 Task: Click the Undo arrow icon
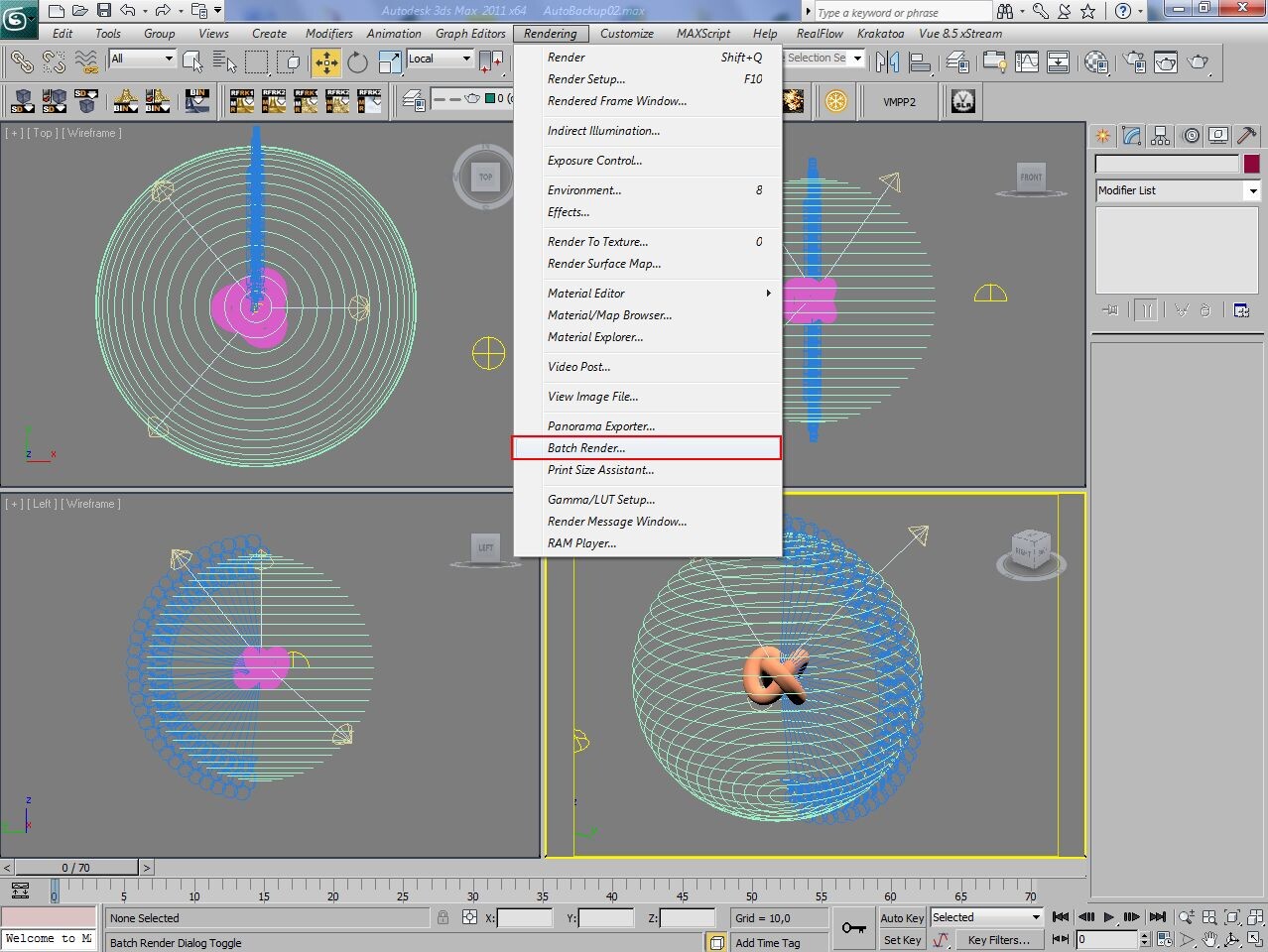tap(128, 11)
